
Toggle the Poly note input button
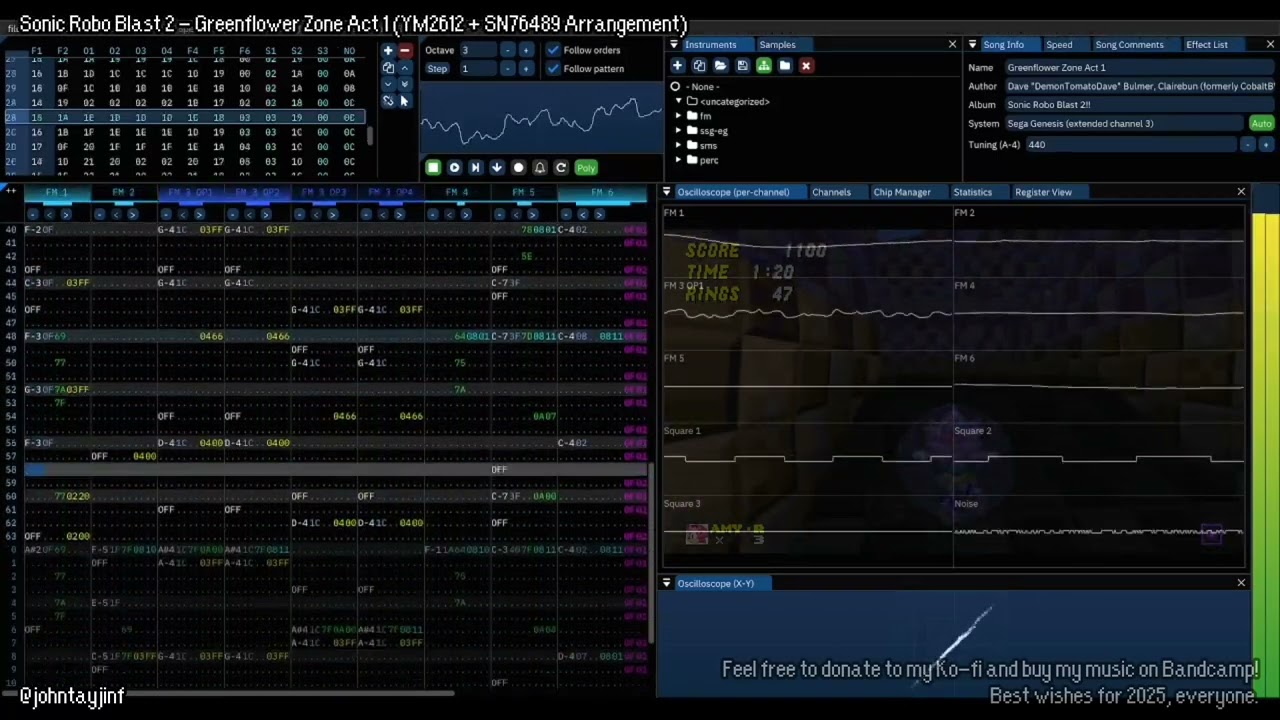[x=586, y=168]
